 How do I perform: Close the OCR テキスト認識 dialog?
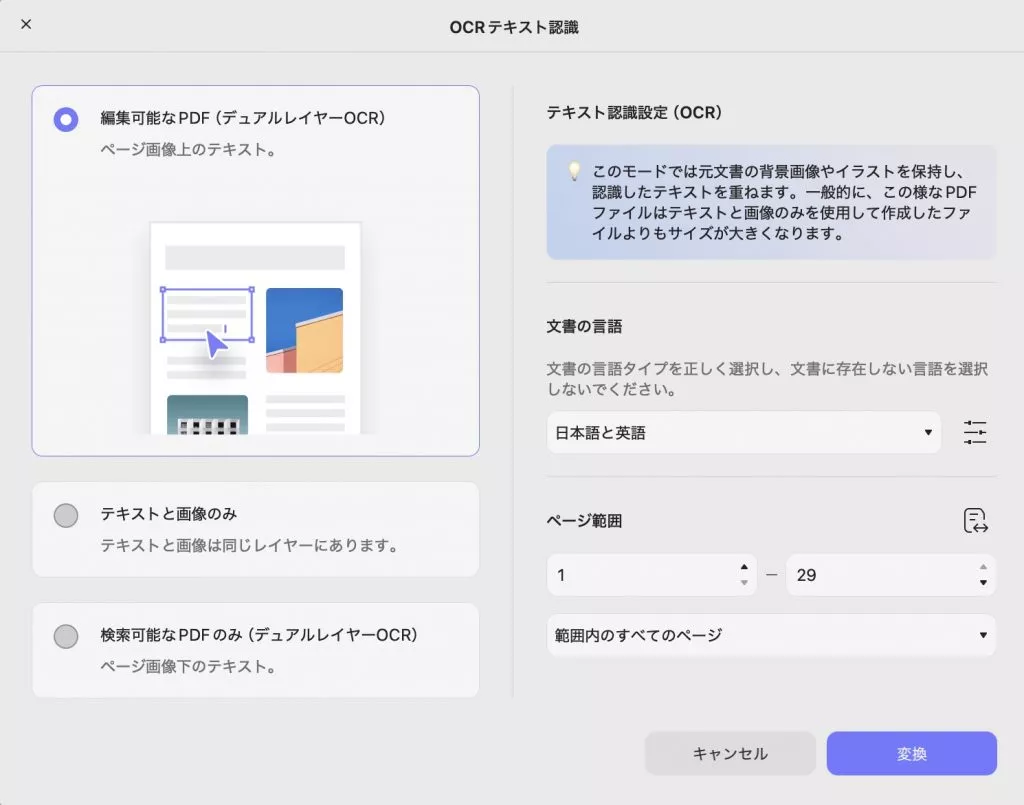tap(25, 24)
